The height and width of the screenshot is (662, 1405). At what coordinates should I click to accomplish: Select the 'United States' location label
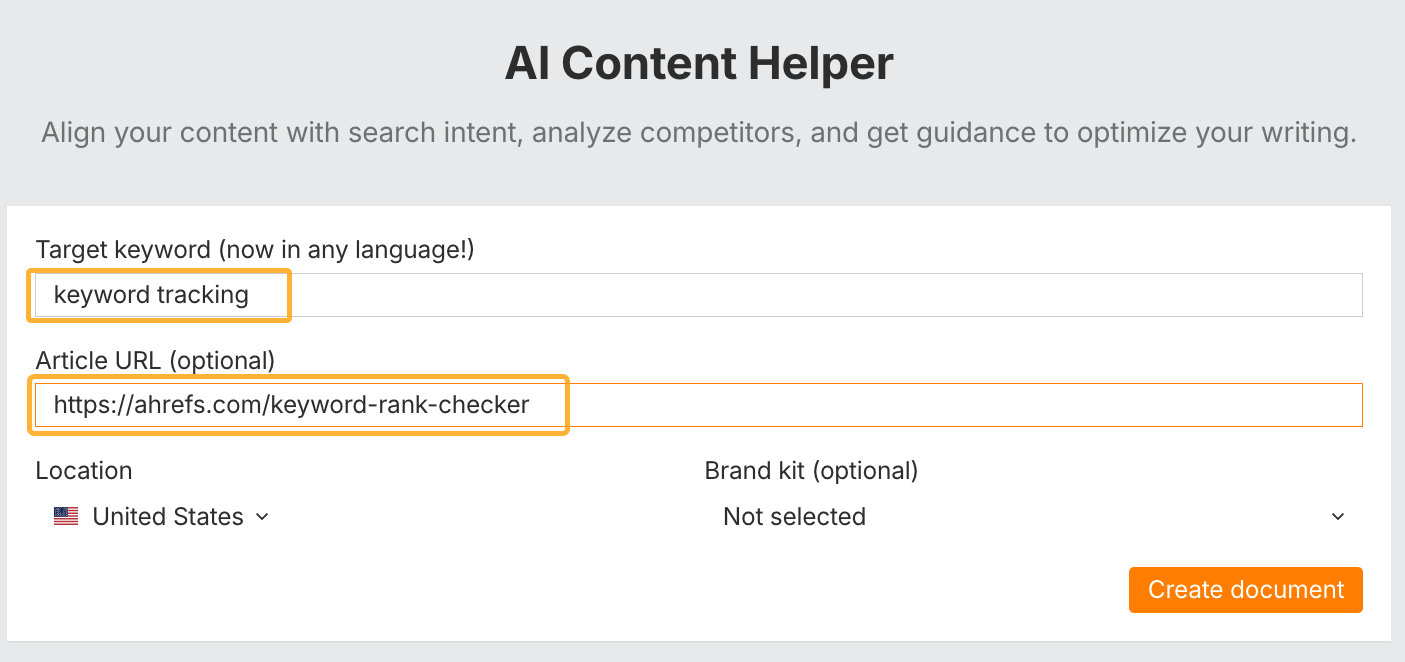point(167,516)
